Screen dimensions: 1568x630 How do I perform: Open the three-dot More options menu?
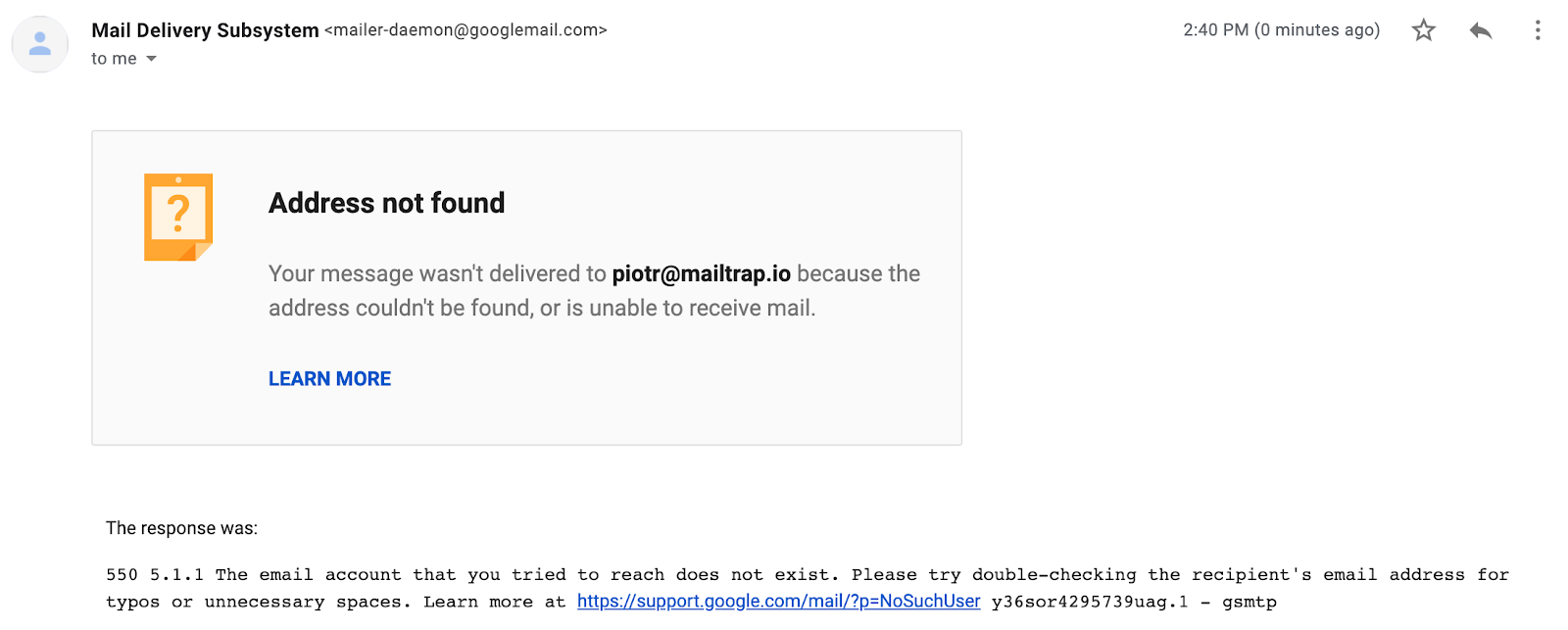1538,30
